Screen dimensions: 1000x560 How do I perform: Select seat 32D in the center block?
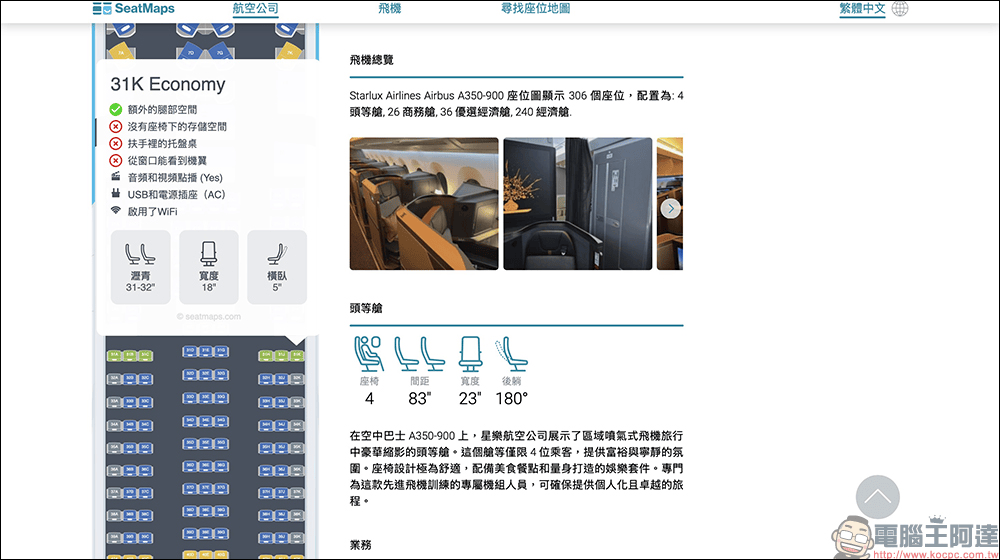(x=190, y=374)
